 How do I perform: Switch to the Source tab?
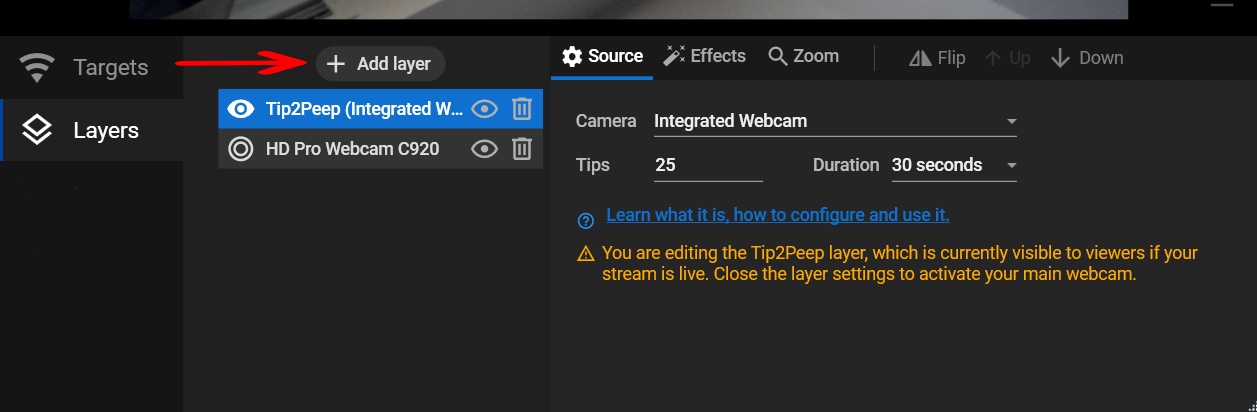602,57
